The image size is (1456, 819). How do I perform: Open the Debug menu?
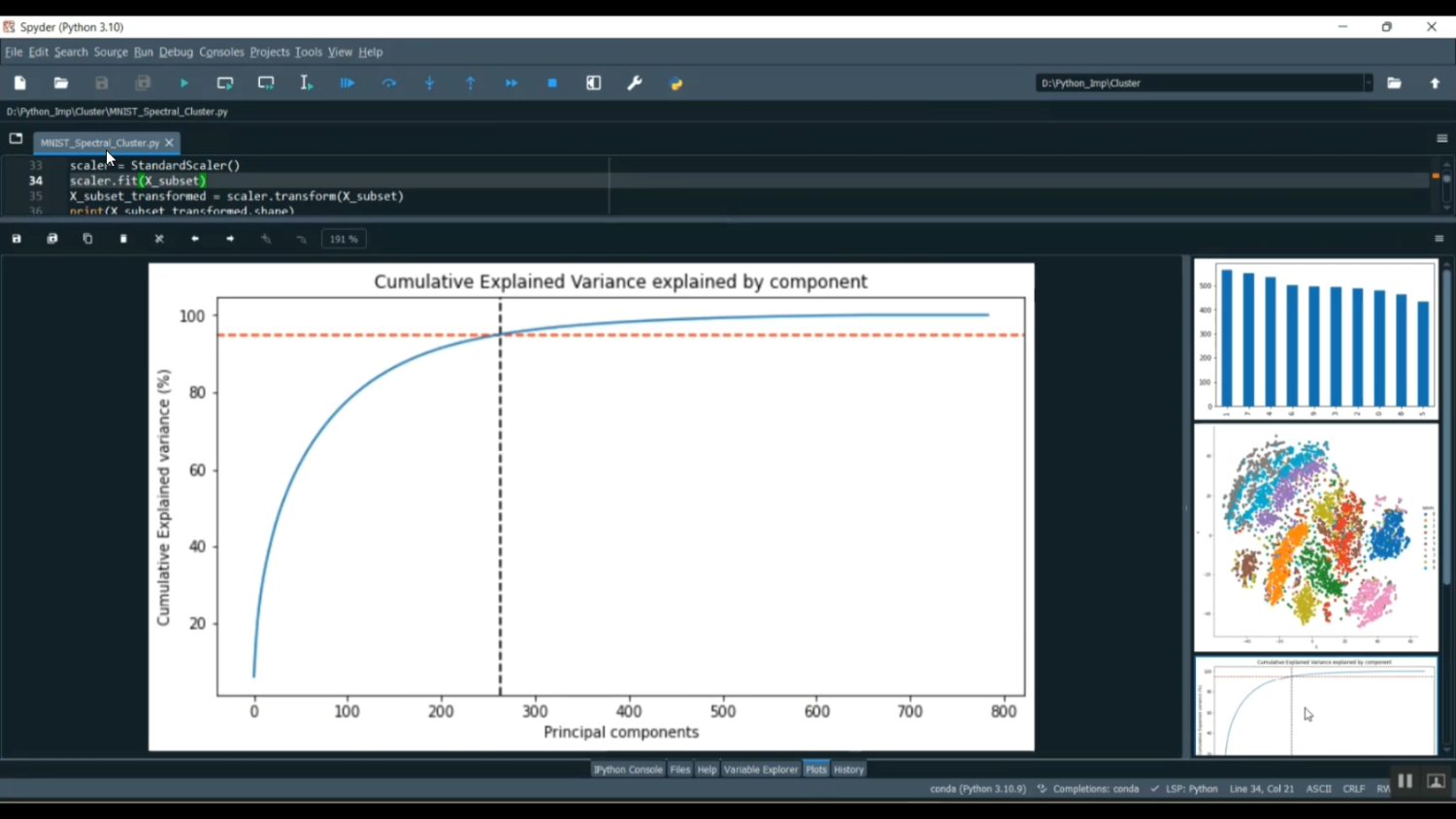click(176, 52)
